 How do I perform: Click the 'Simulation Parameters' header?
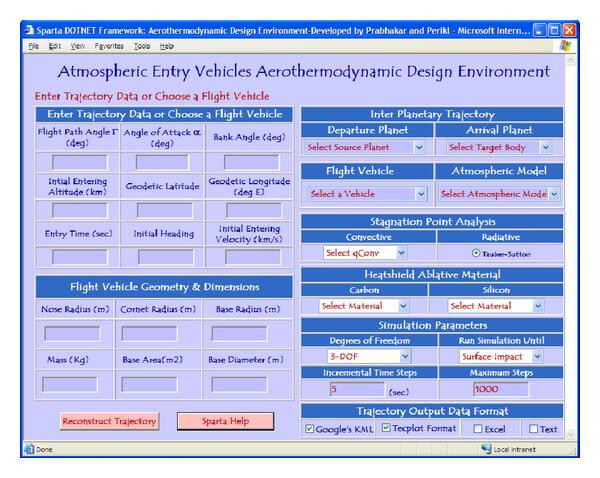(x=432, y=325)
